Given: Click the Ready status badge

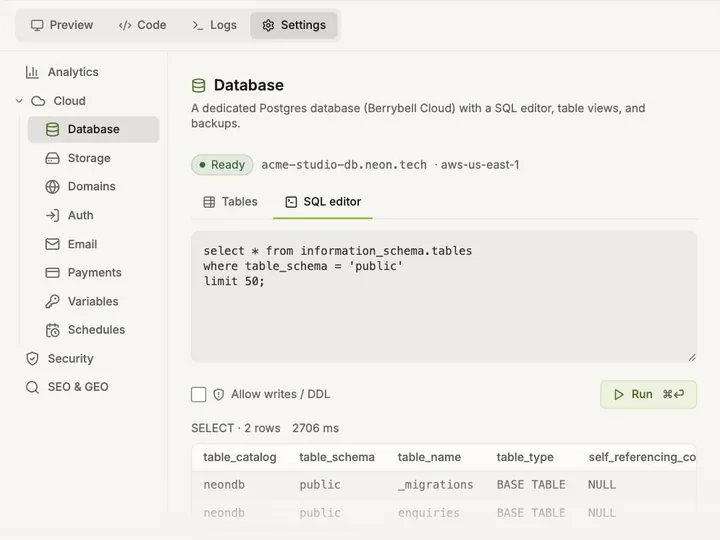Looking at the screenshot, I should pos(222,164).
